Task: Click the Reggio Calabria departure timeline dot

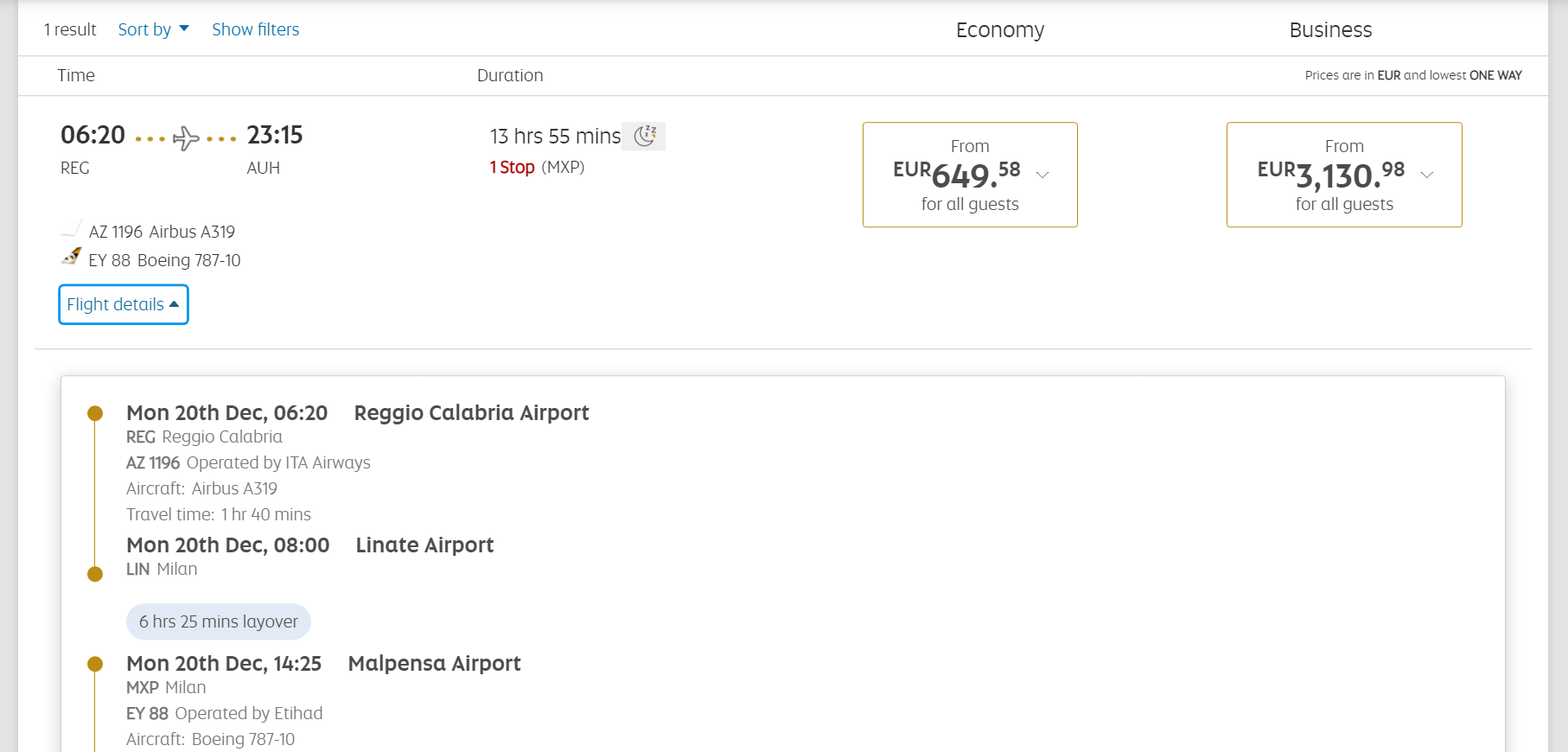Action: click(95, 413)
